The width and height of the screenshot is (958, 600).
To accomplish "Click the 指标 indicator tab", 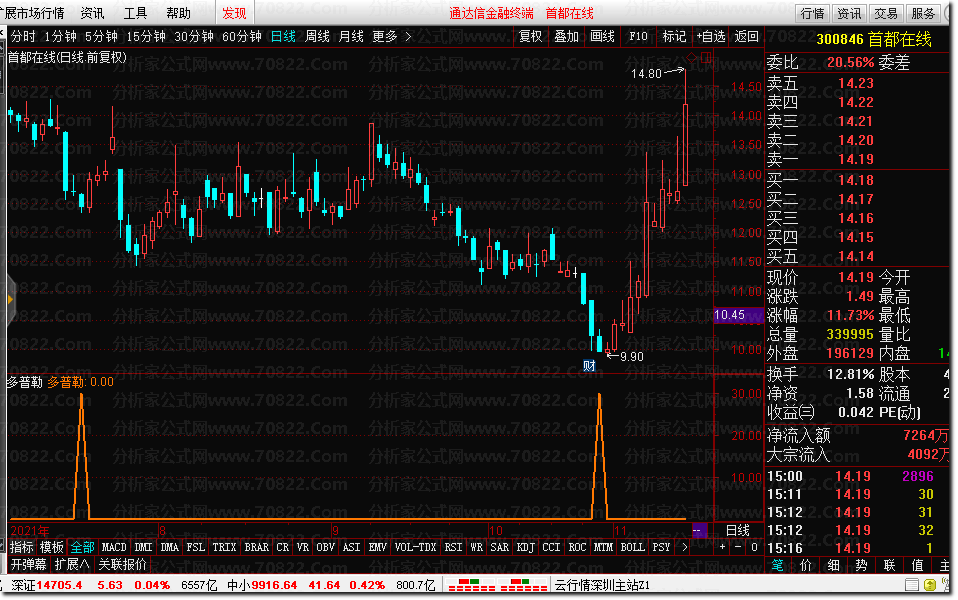I will coord(21,547).
